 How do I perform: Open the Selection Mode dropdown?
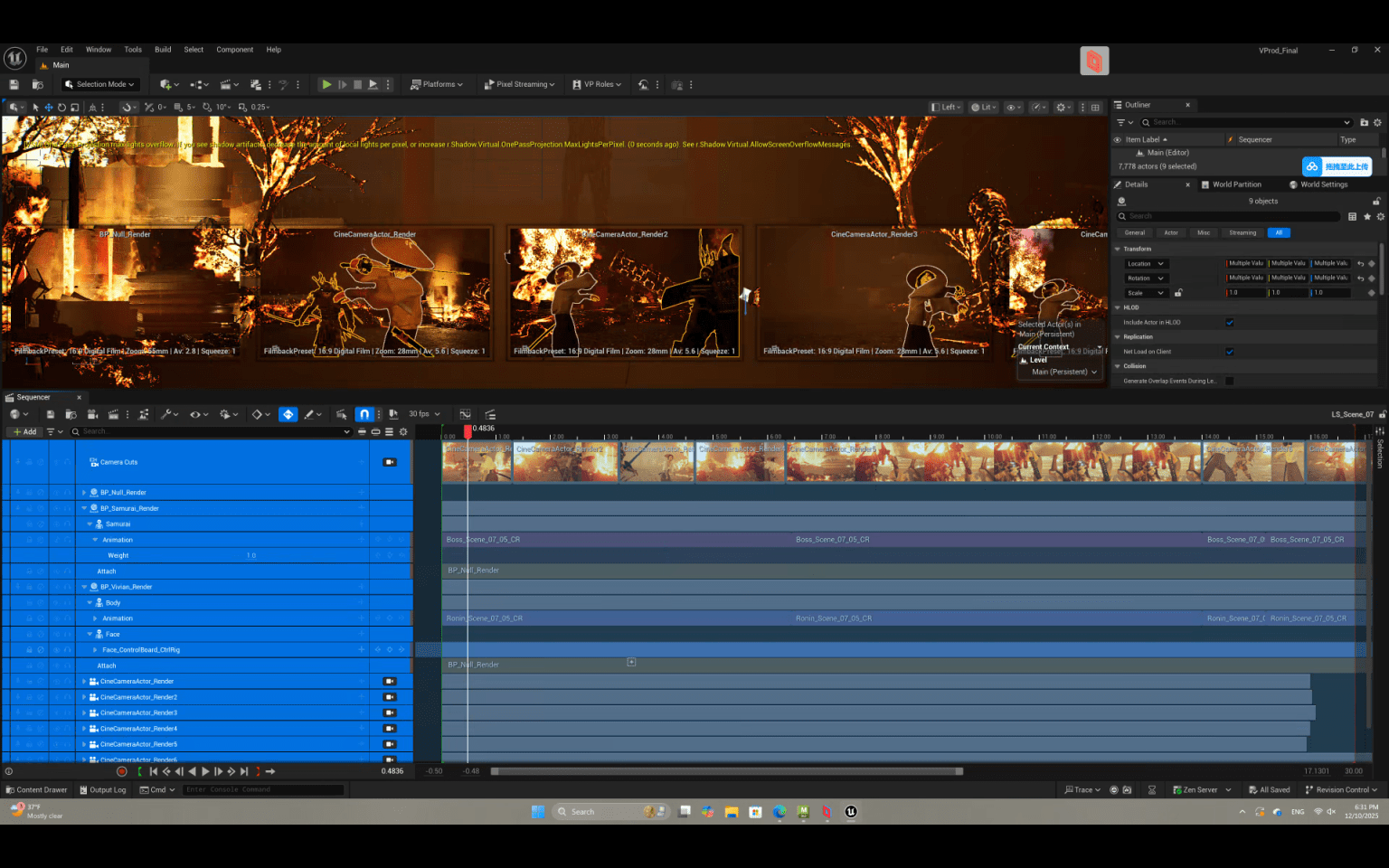[99, 84]
